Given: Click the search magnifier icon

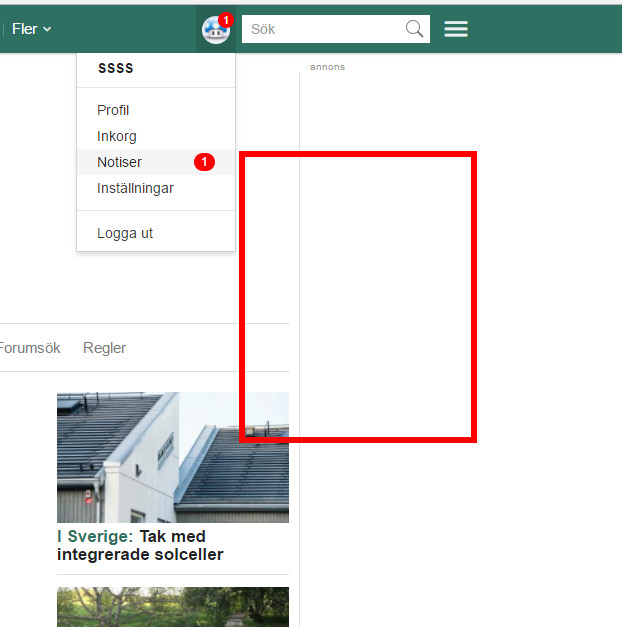Looking at the screenshot, I should [x=414, y=29].
